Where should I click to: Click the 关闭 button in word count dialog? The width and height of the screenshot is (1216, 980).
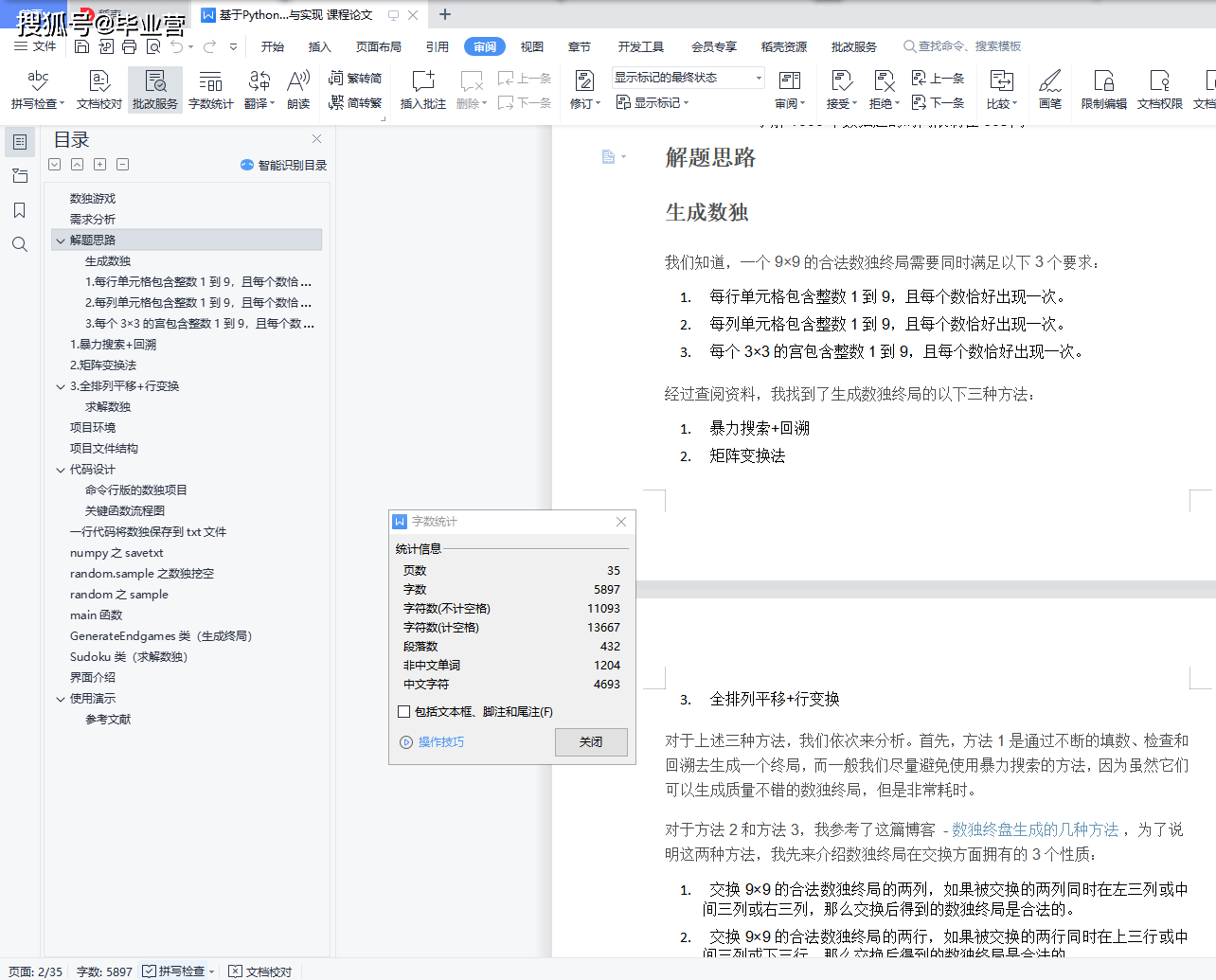click(x=591, y=742)
